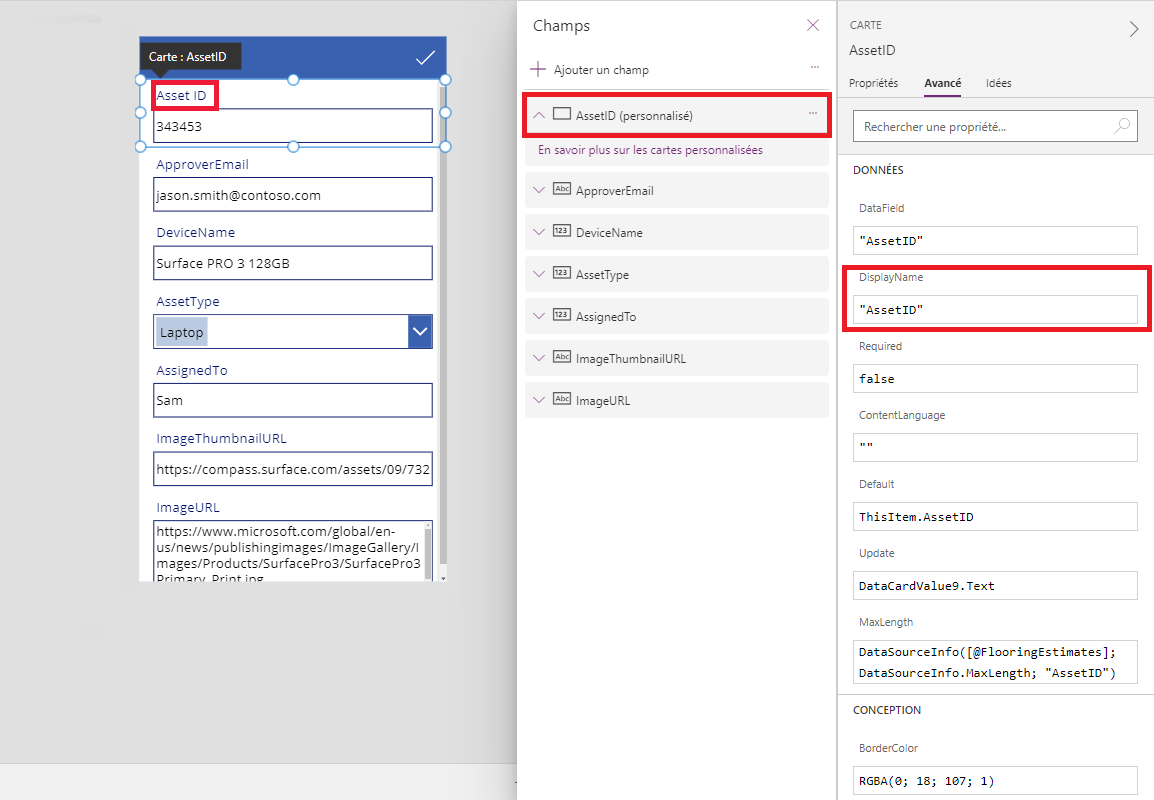Click the Abc icon next to ApproverEmail
Image resolution: width=1154 pixels, height=800 pixels.
point(562,189)
